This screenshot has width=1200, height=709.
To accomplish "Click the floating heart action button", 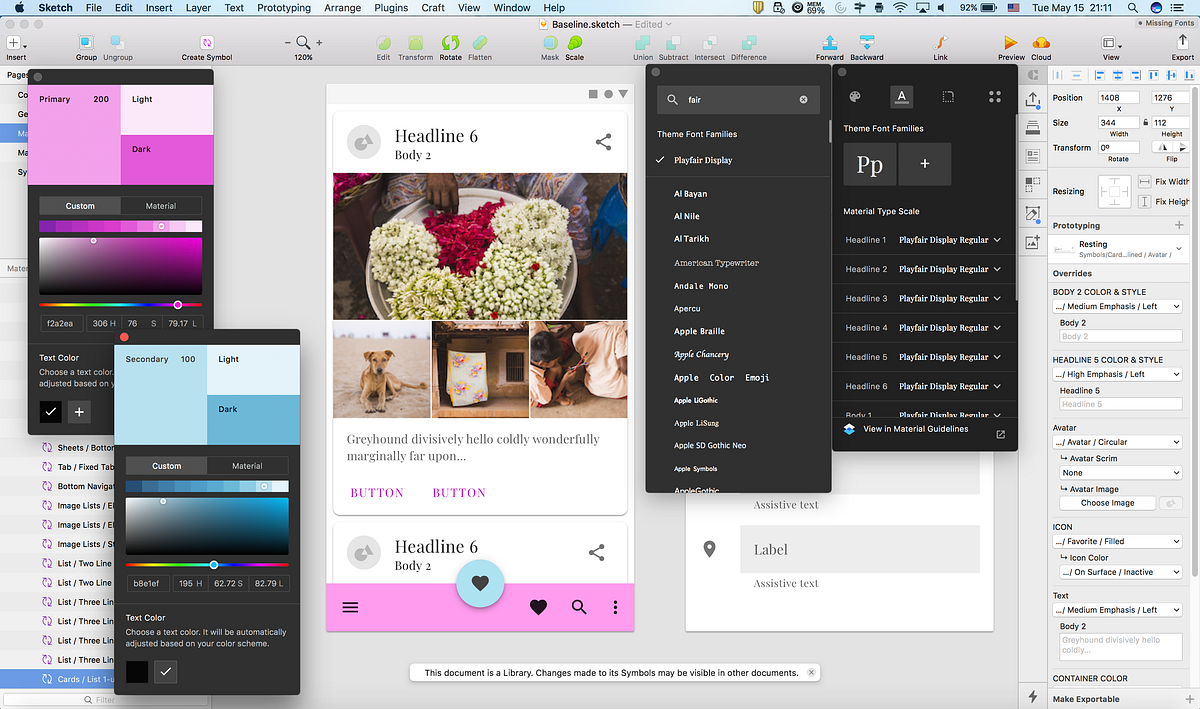I will click(x=480, y=583).
